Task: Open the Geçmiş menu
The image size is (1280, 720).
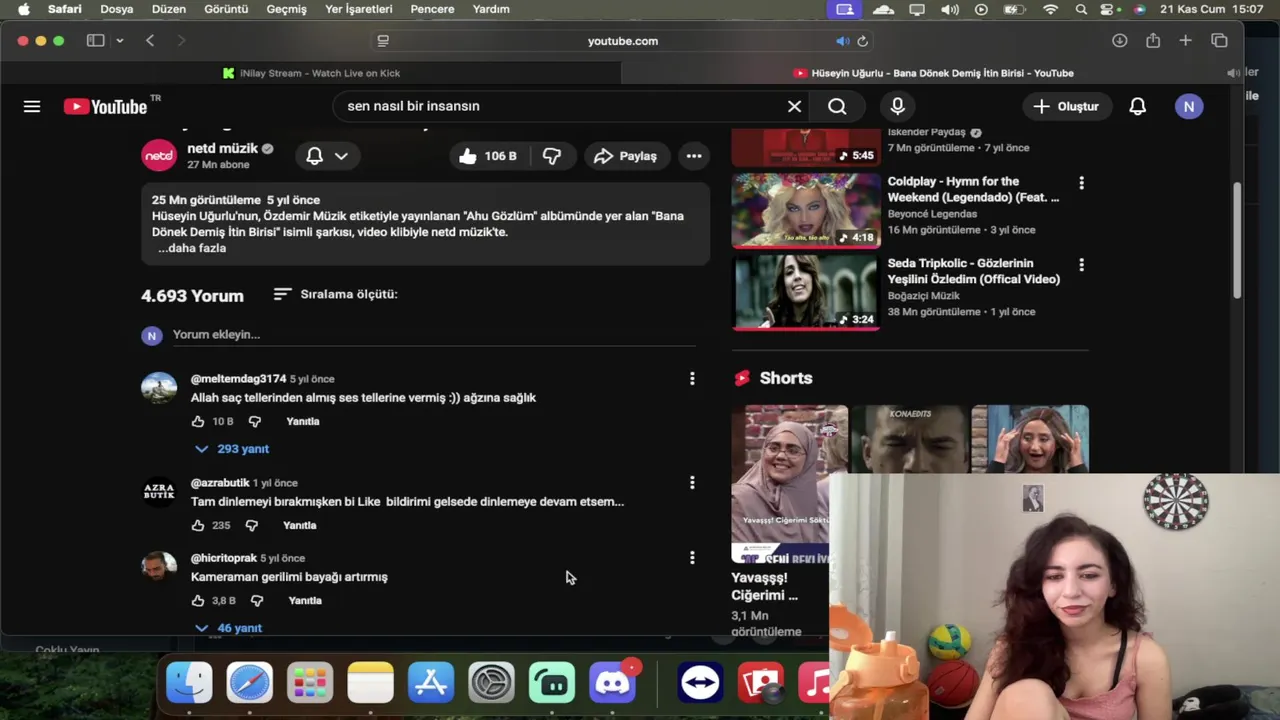Action: [286, 9]
